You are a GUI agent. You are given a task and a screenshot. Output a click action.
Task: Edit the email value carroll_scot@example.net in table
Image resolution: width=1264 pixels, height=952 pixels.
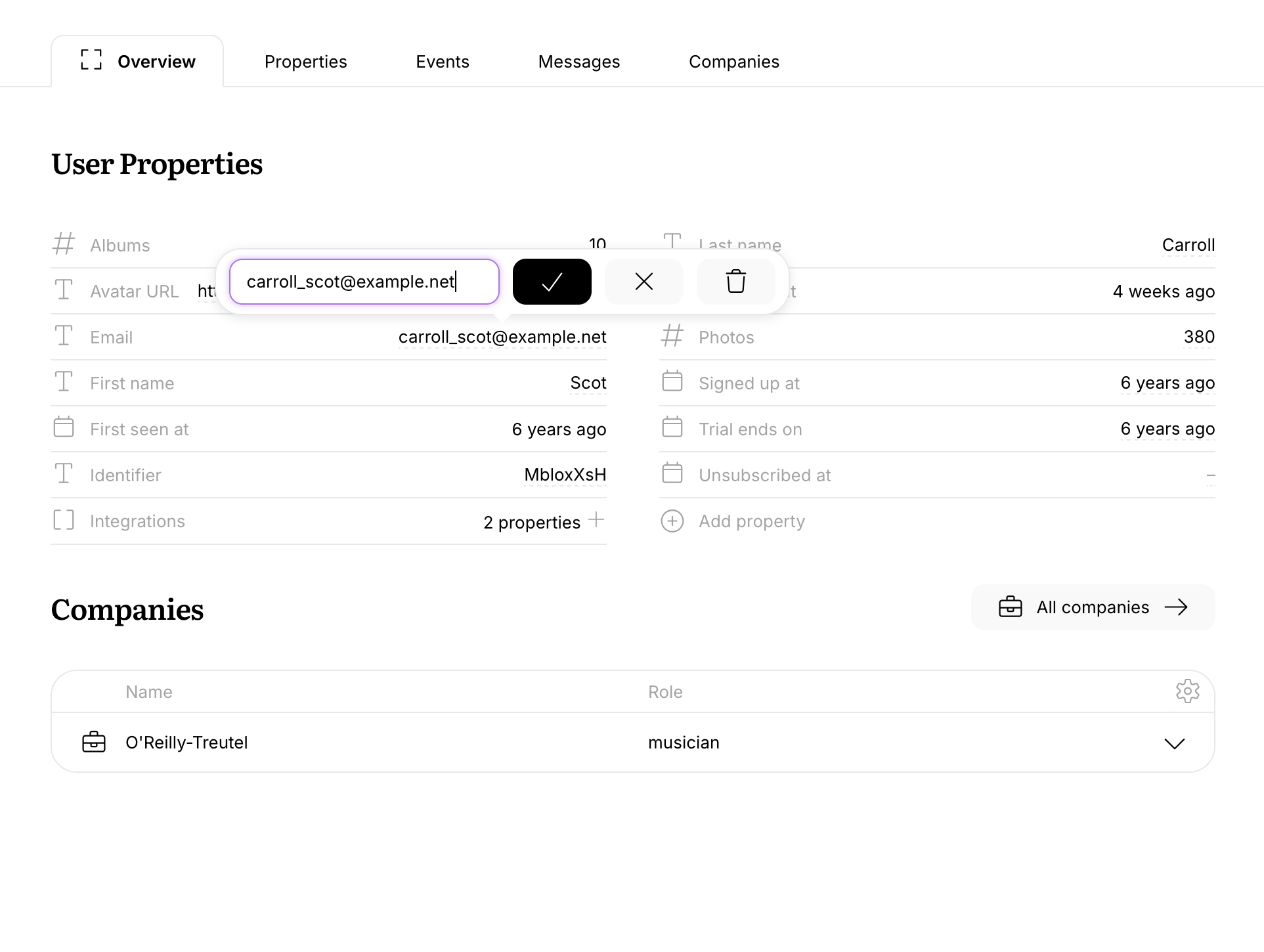pos(502,337)
